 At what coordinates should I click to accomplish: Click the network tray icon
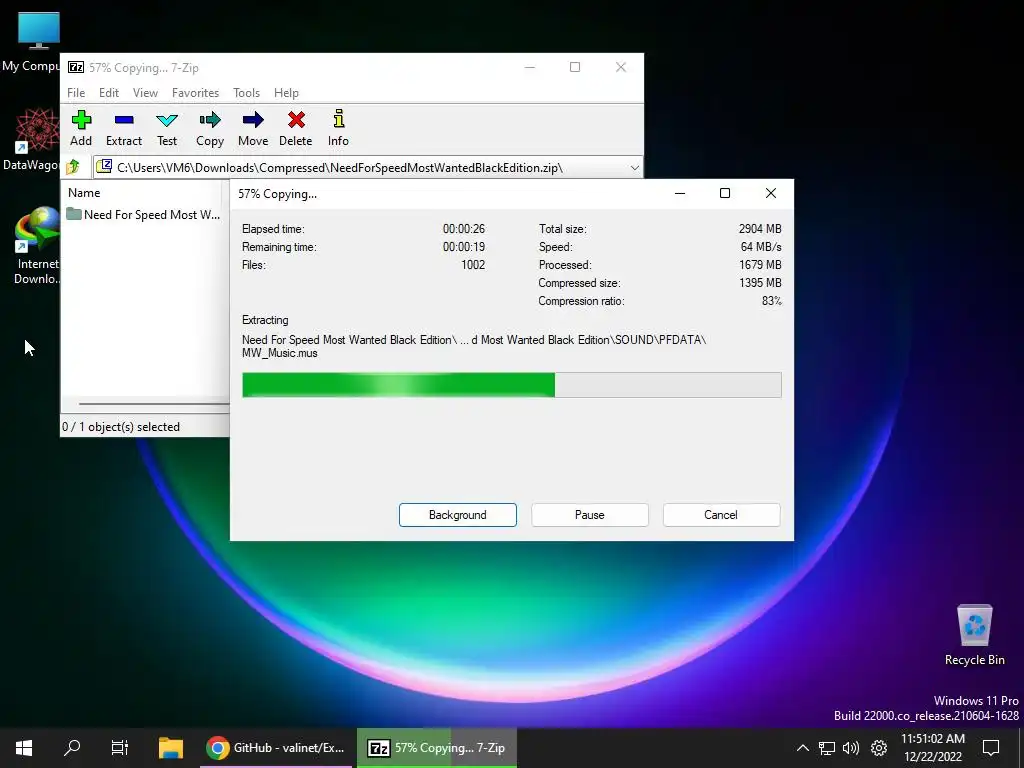coord(827,748)
